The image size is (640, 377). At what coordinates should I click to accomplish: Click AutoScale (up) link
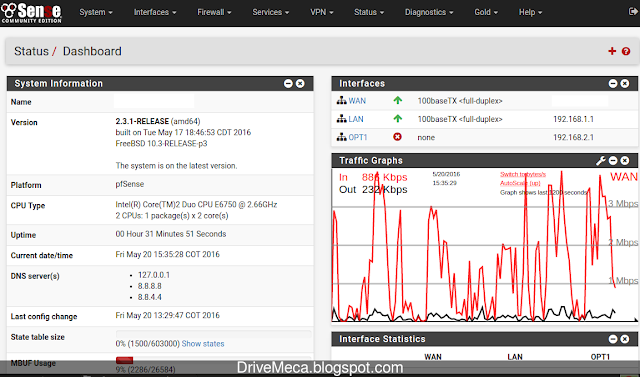pyautogui.click(x=520, y=183)
